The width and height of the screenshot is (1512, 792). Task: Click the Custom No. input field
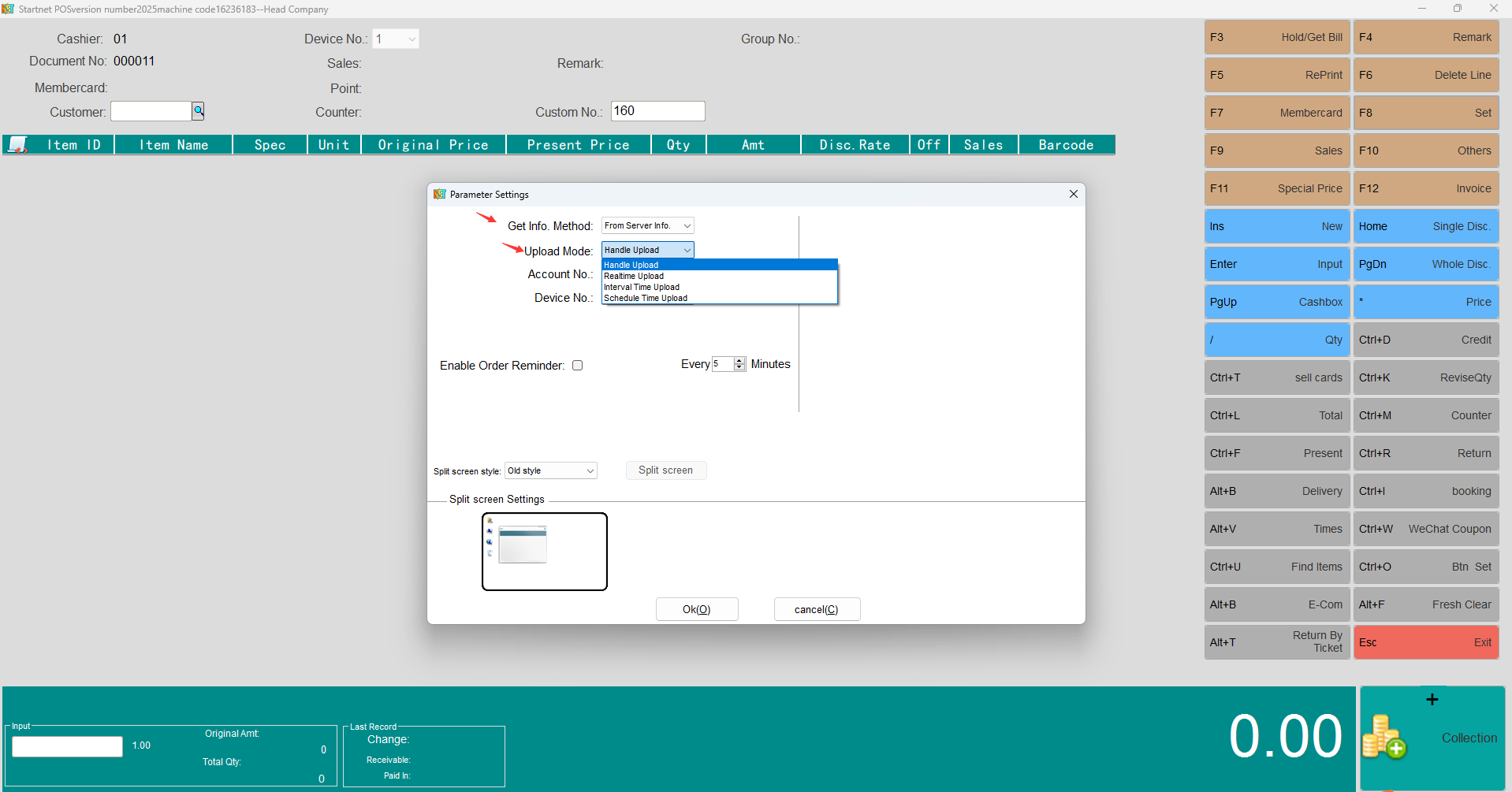click(x=657, y=111)
